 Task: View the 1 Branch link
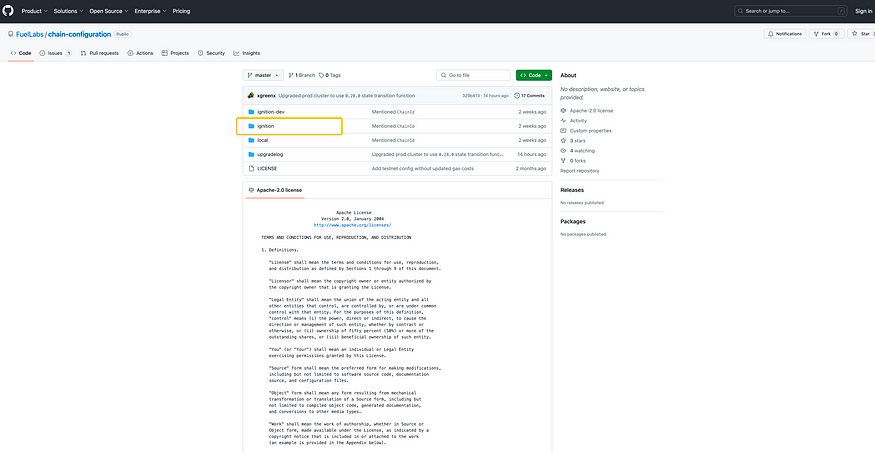(301, 75)
